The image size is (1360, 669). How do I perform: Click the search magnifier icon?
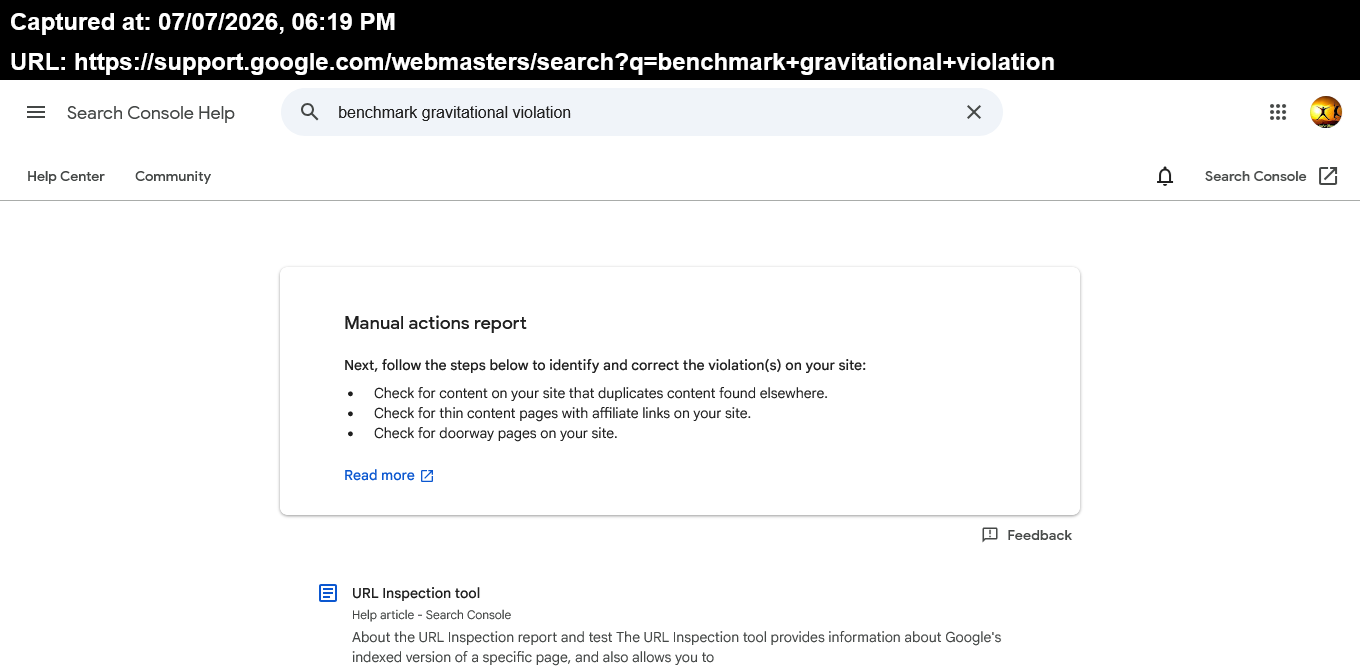(310, 112)
